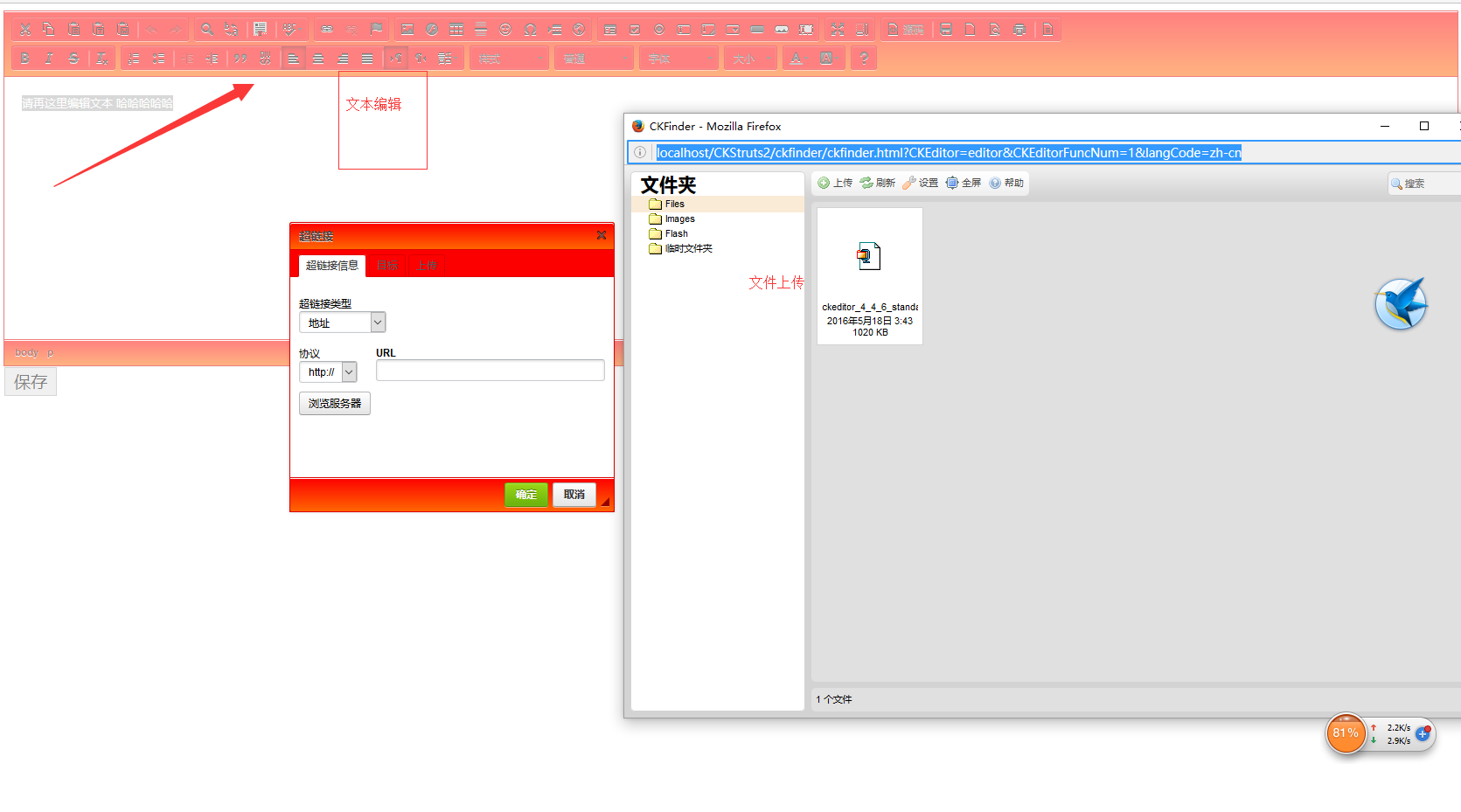Click the ckeditor_4_4_6 file thumbnail
1461x812 pixels.
[870, 276]
